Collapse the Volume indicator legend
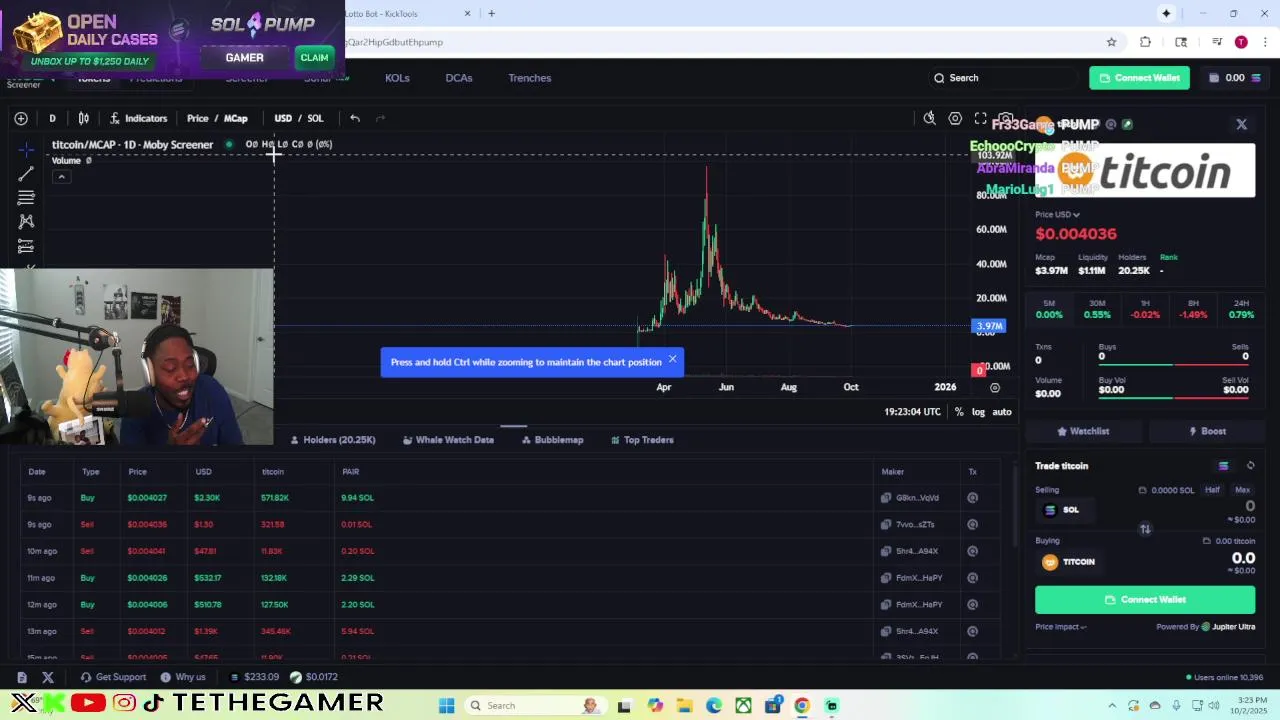This screenshot has width=1280, height=720. pyautogui.click(x=61, y=177)
